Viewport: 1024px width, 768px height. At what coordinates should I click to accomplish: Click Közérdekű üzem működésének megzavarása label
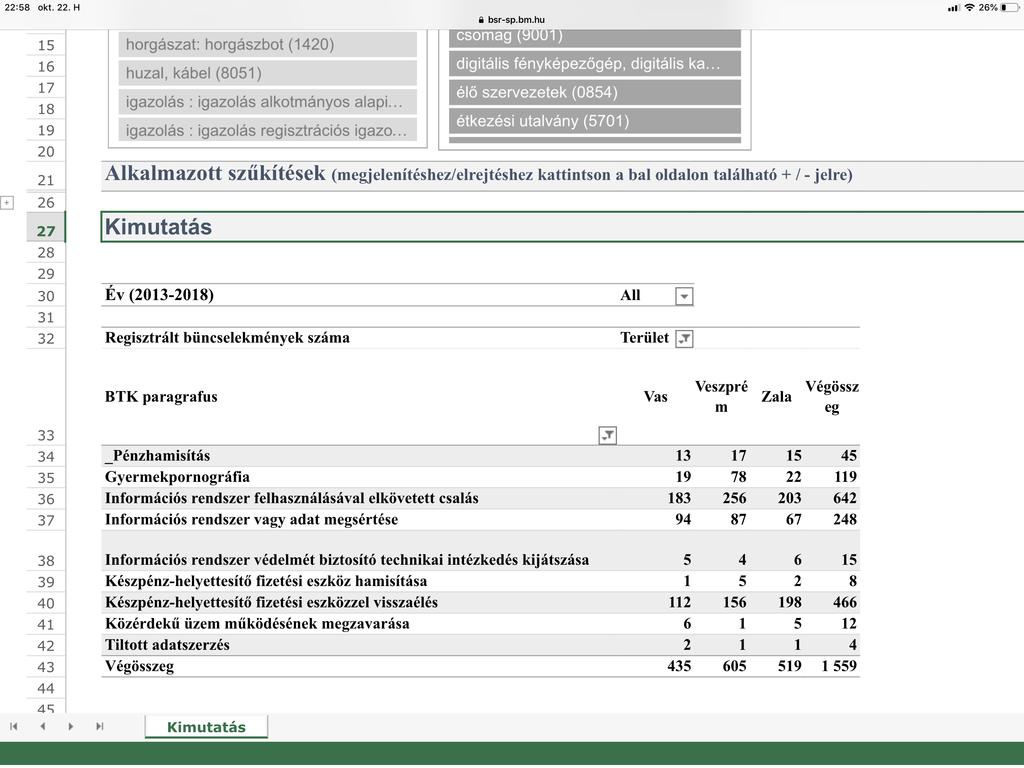click(257, 624)
